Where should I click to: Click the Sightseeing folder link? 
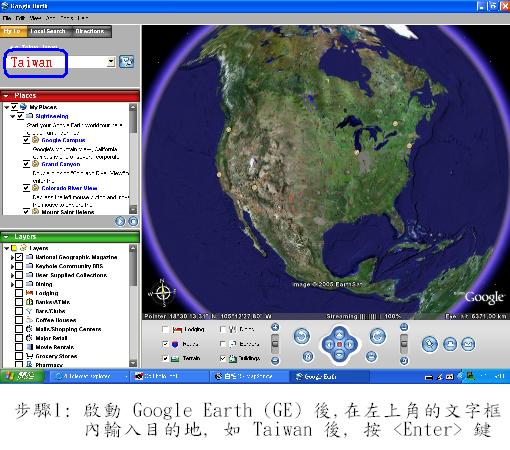52,116
